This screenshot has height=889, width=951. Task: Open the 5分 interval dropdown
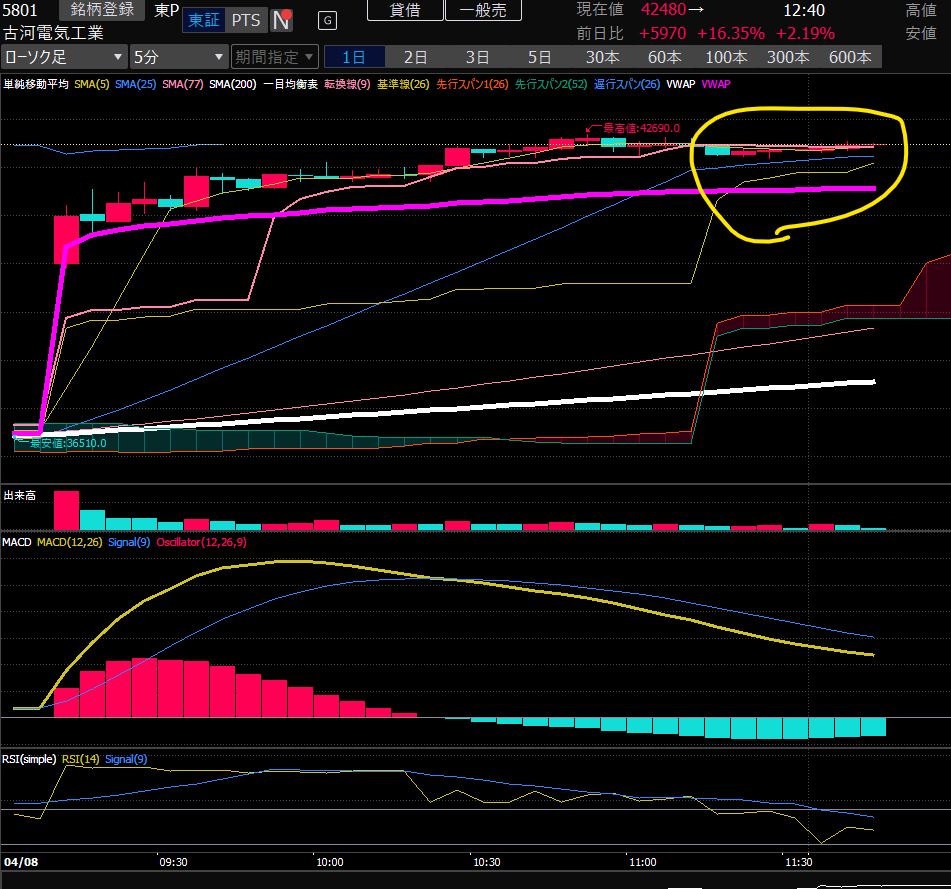[179, 56]
